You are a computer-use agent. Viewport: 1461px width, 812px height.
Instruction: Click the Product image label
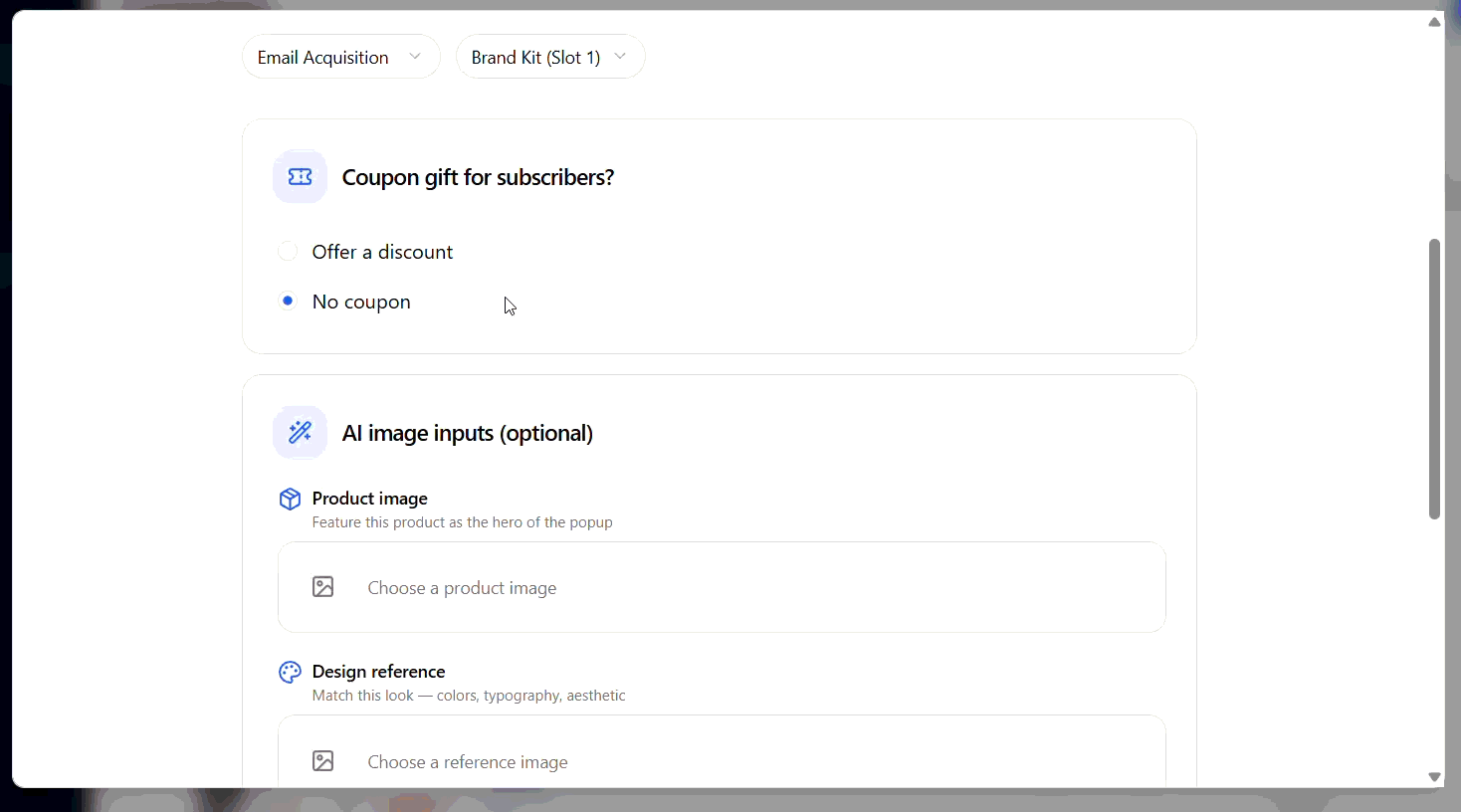pyautogui.click(x=369, y=499)
